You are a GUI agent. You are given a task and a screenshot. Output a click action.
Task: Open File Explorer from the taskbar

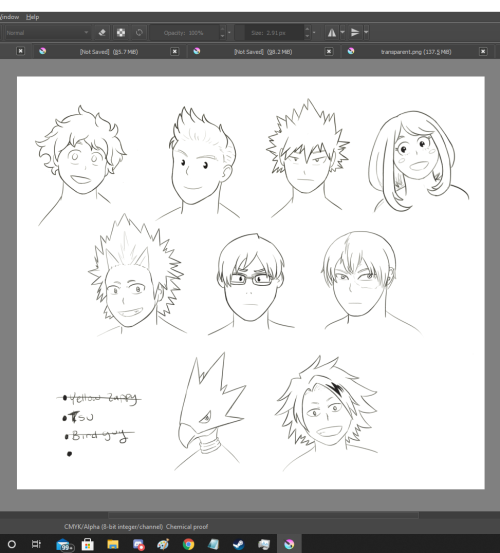pos(112,545)
